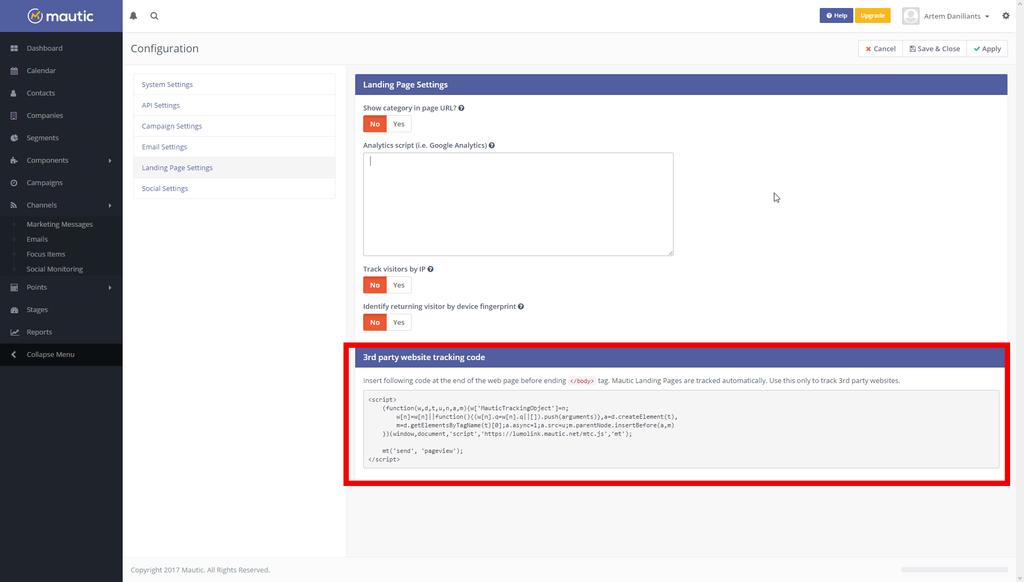Click the search magnifier icon
The width and height of the screenshot is (1024, 582).
[154, 16]
